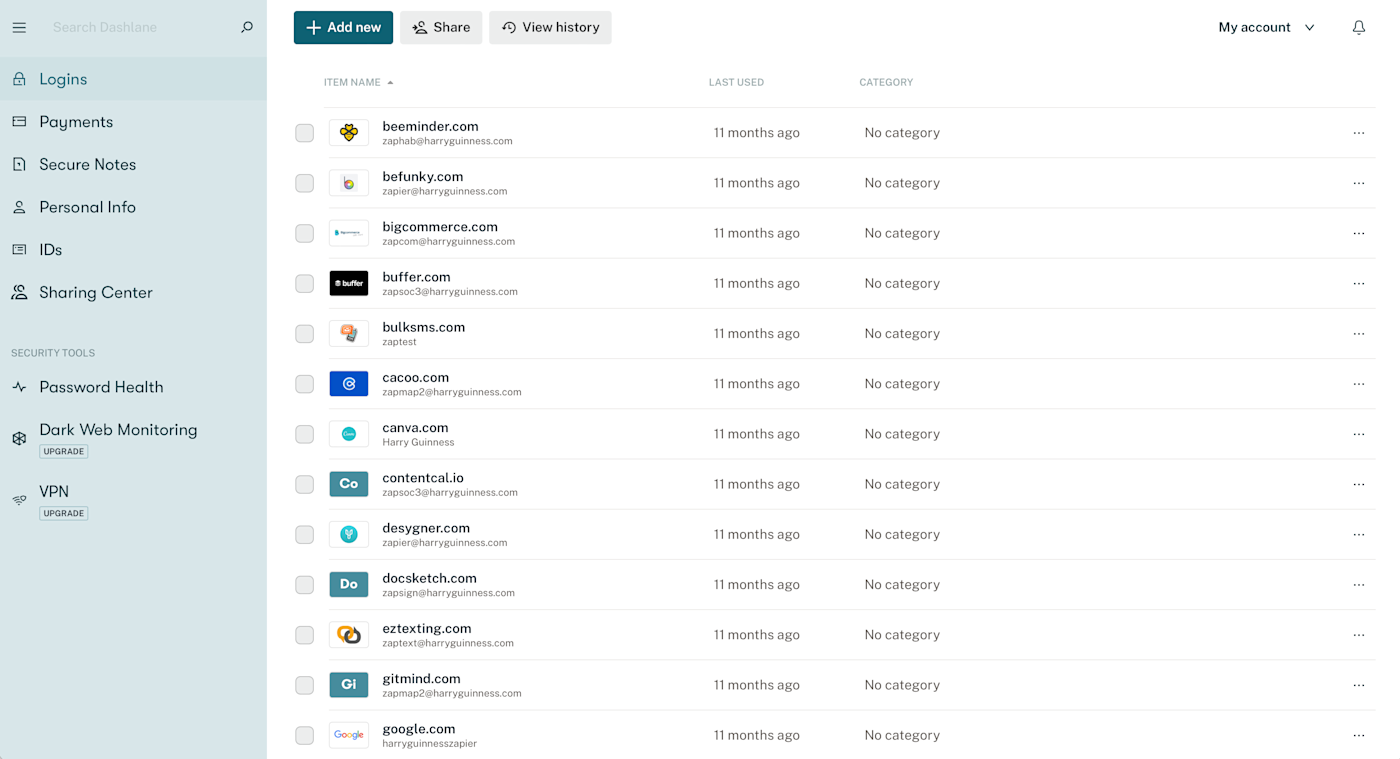
Task: Check the canva.com row checkbox
Action: point(305,434)
